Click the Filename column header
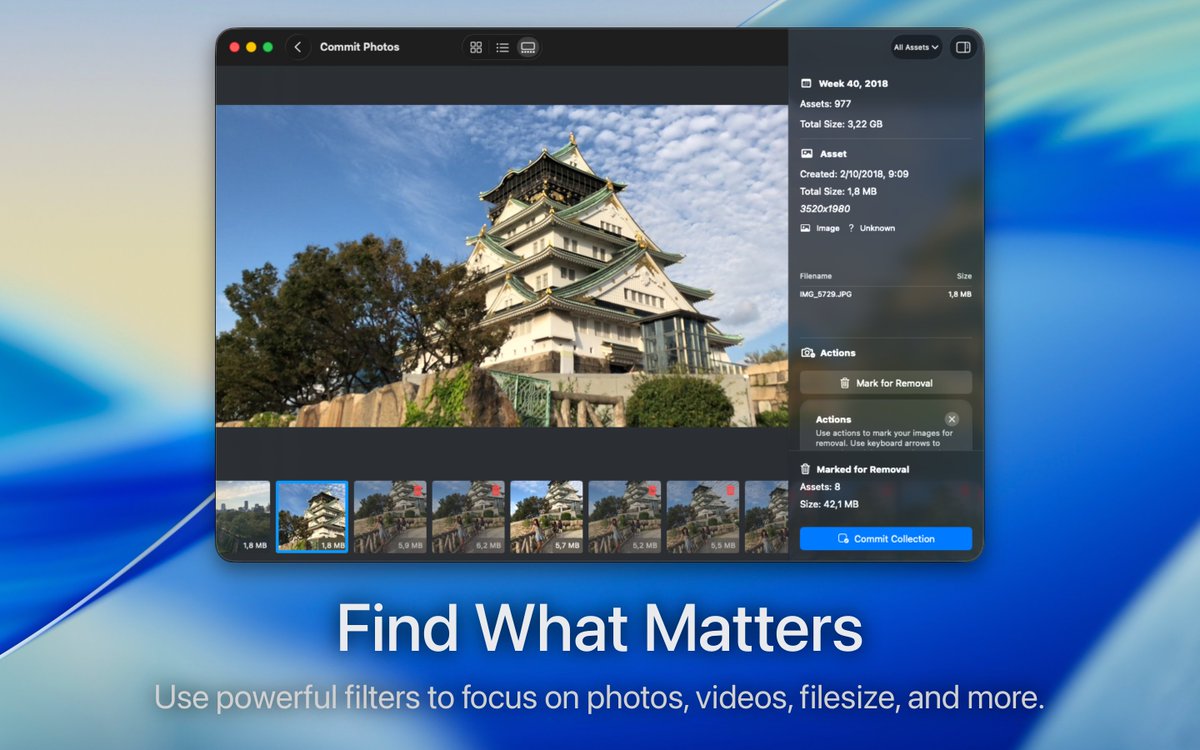The height and width of the screenshot is (750, 1200). pyautogui.click(x=816, y=276)
